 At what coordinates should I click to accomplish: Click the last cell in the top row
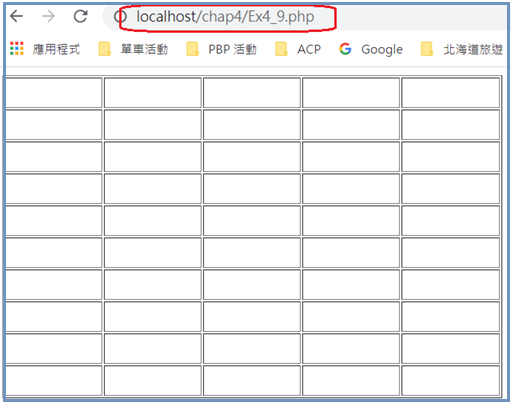coord(450,93)
